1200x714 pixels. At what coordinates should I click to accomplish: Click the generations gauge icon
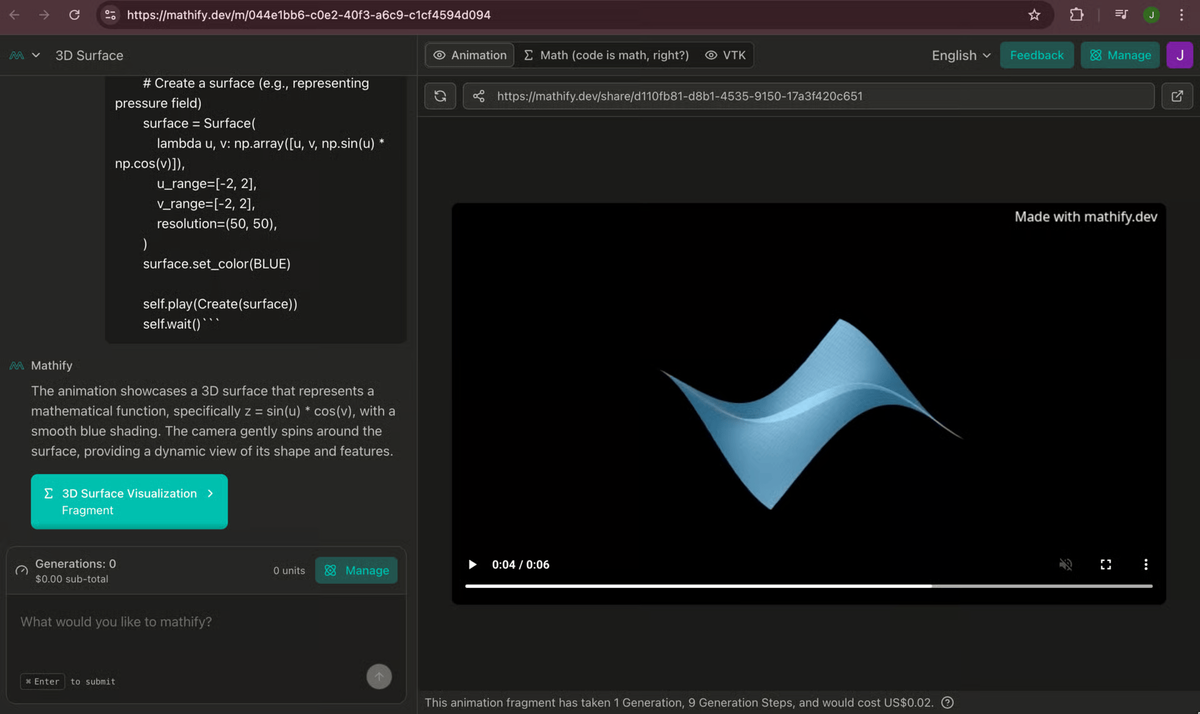[21, 571]
